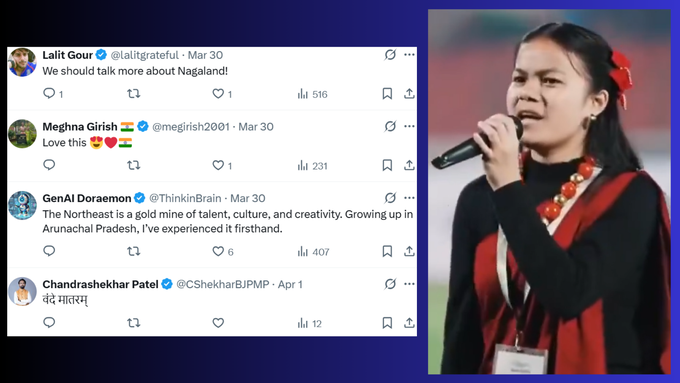Reply to GenAI Doraemon's tweet
Screen dimensions: 680x383
tap(49, 251)
